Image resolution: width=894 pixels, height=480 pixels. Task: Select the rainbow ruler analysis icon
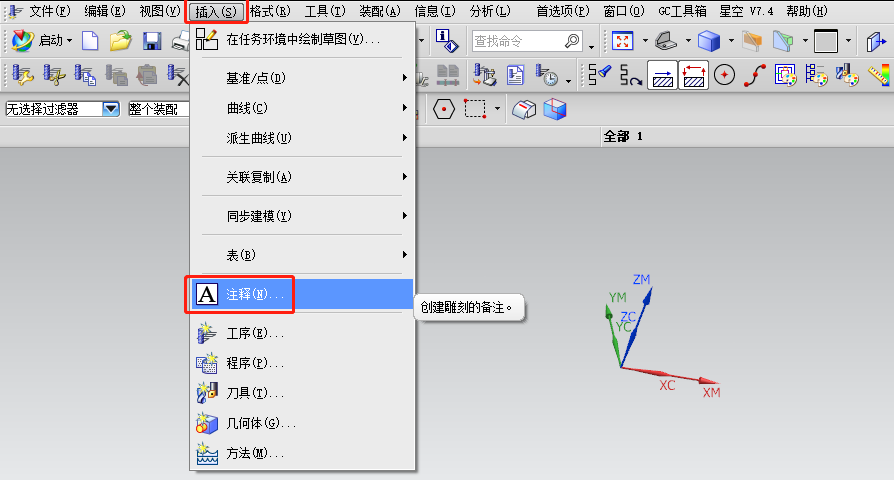click(879, 75)
